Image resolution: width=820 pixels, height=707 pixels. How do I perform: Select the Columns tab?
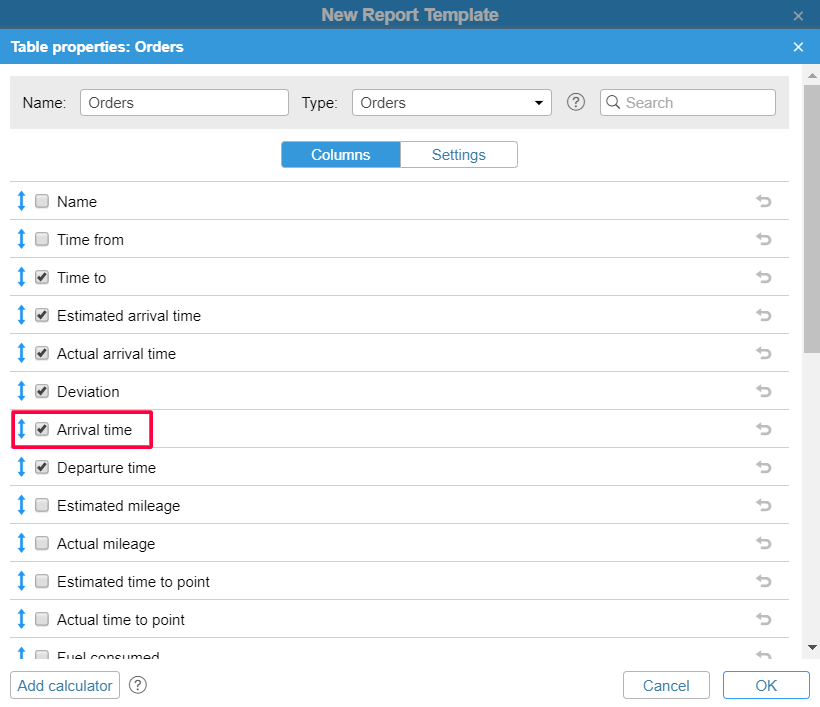click(340, 155)
